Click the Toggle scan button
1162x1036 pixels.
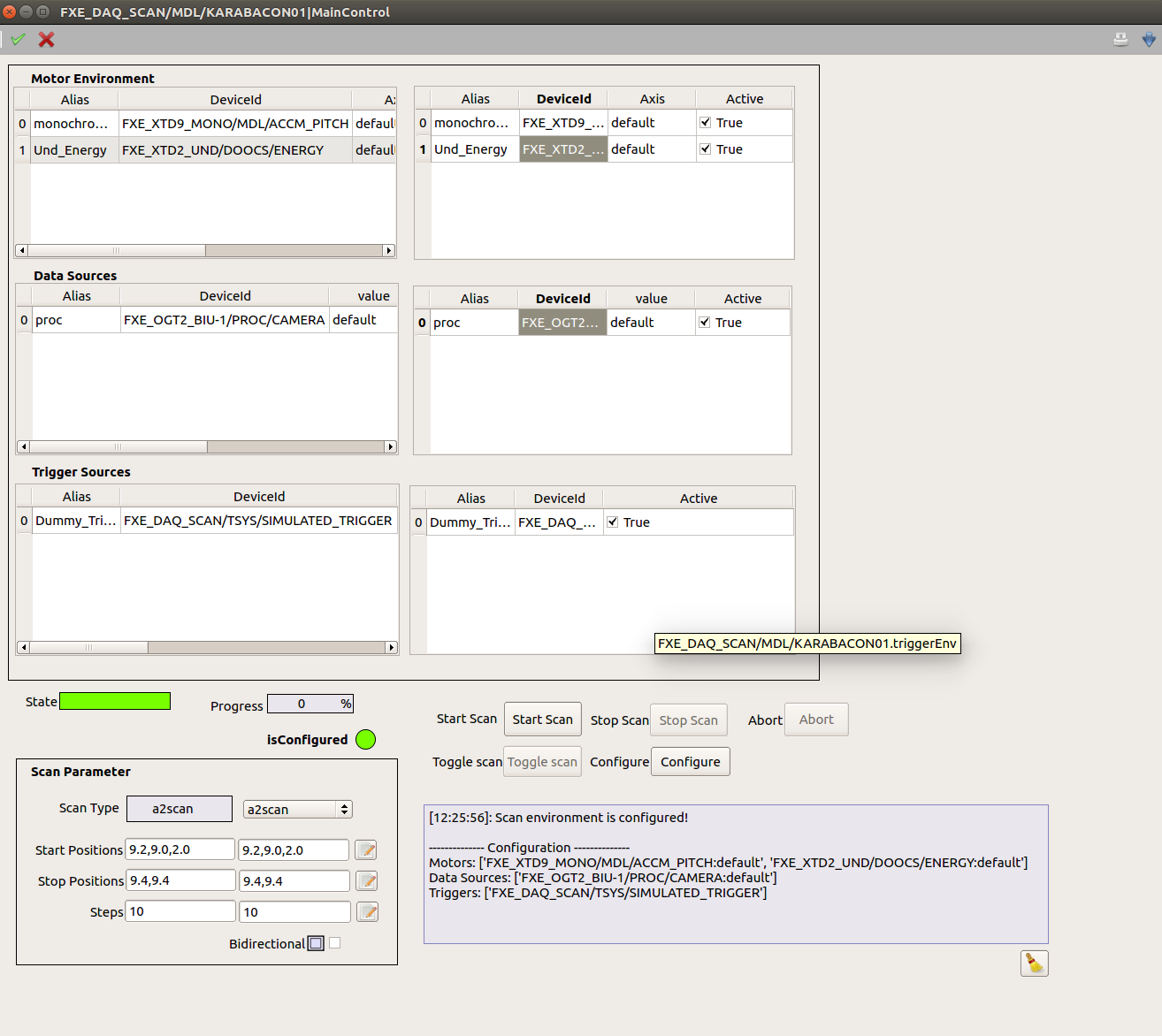pos(542,762)
